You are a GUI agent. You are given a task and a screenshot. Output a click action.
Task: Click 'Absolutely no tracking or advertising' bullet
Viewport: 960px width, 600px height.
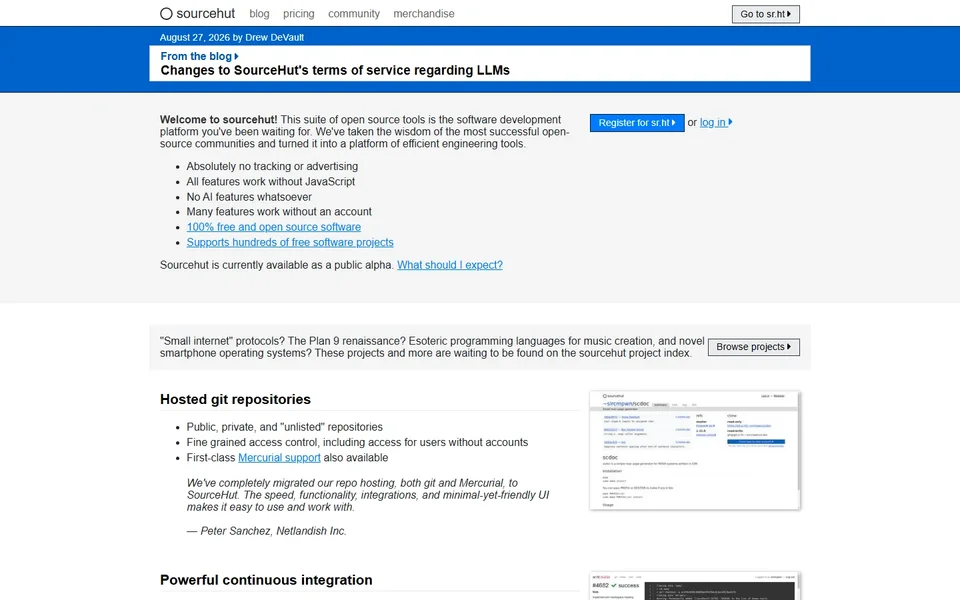272,167
